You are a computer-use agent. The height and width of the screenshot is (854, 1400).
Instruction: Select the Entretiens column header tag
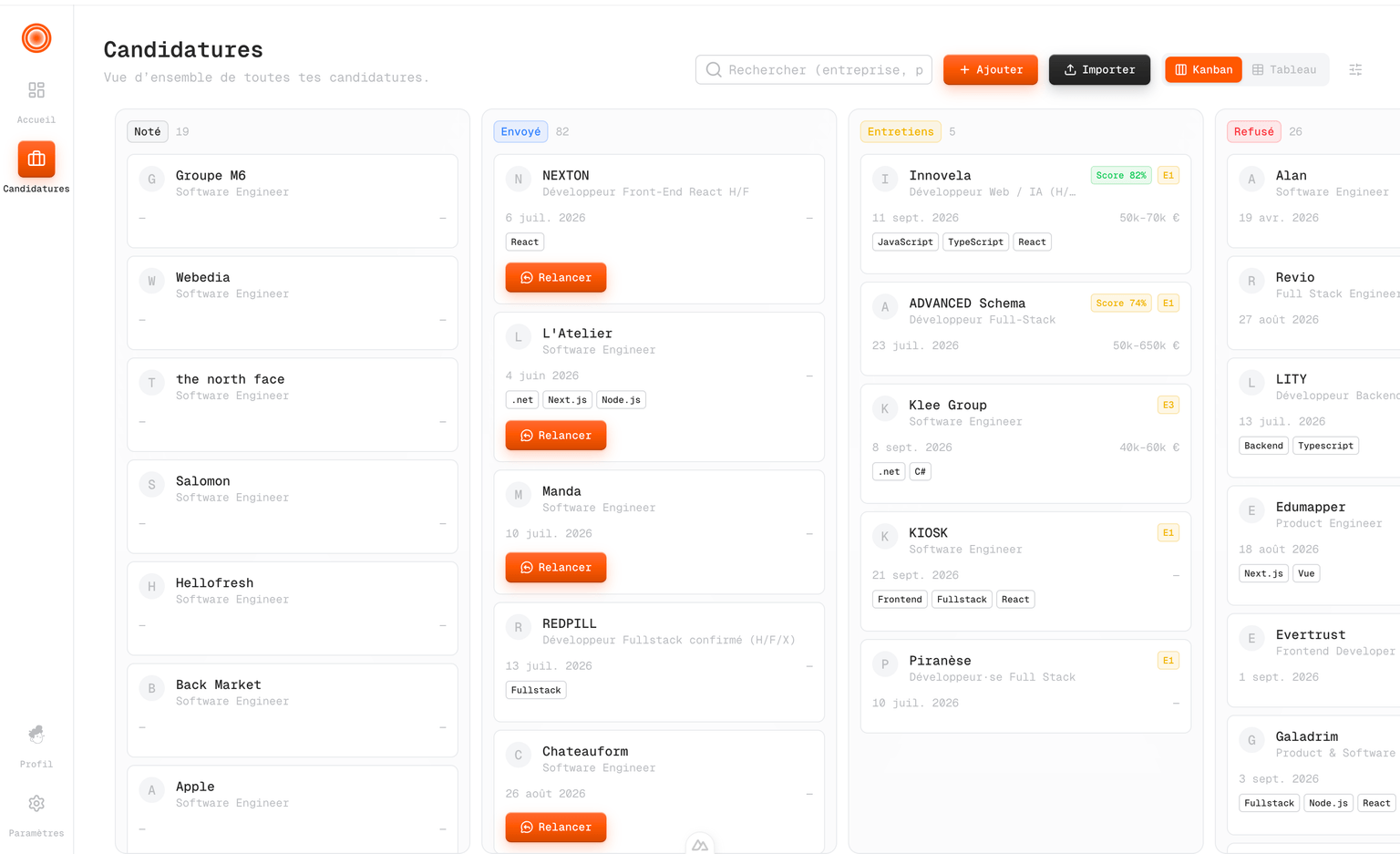coord(901,131)
